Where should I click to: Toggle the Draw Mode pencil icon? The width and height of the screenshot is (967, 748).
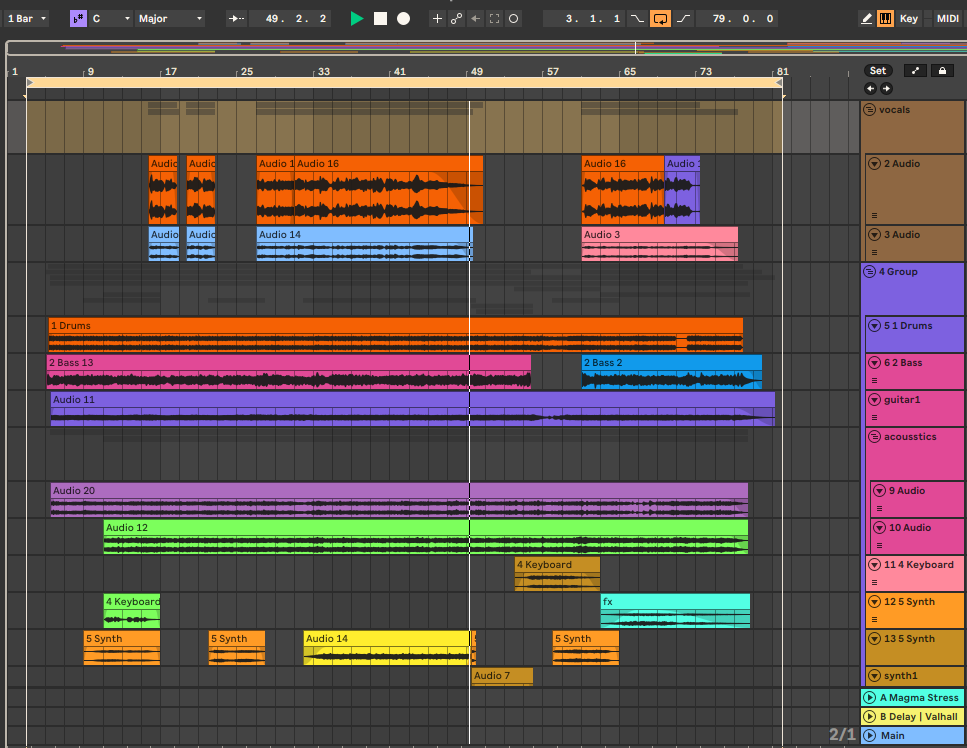(x=866, y=19)
